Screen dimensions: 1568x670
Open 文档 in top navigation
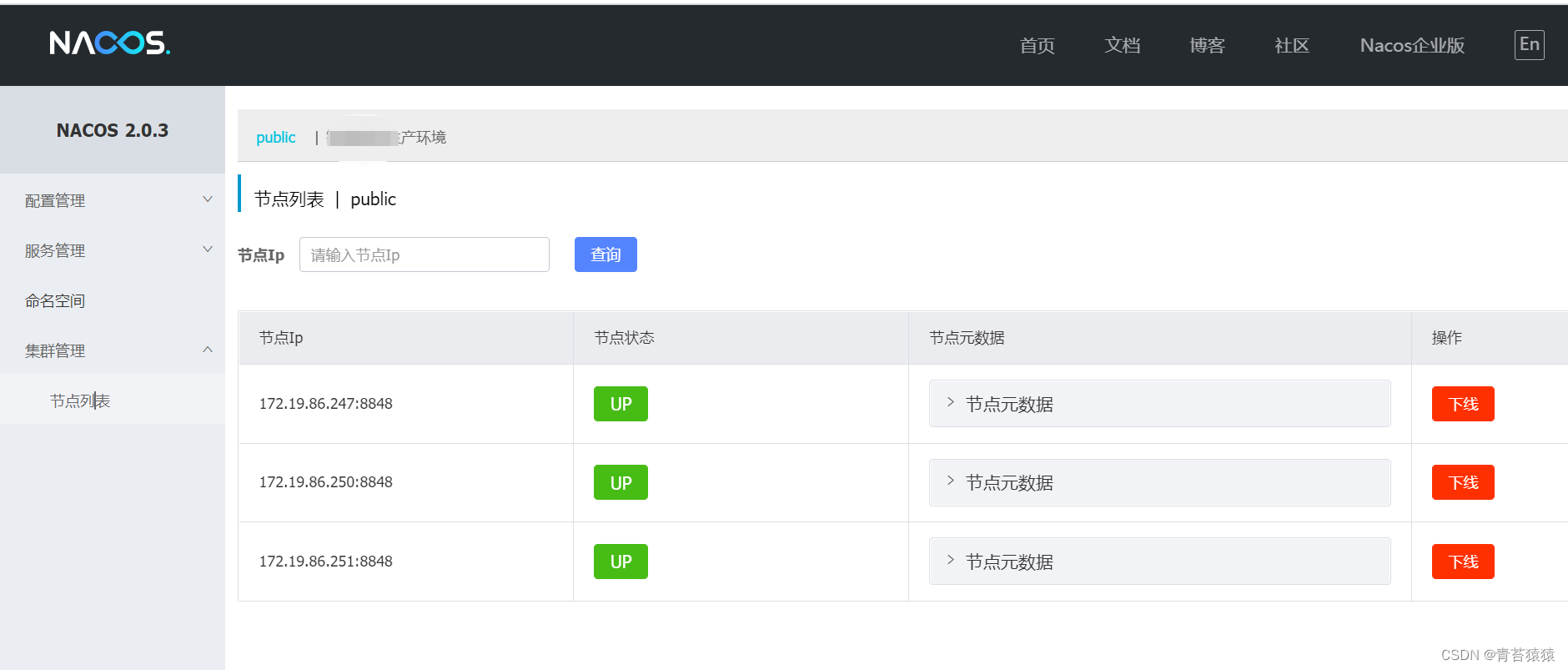(x=1122, y=46)
